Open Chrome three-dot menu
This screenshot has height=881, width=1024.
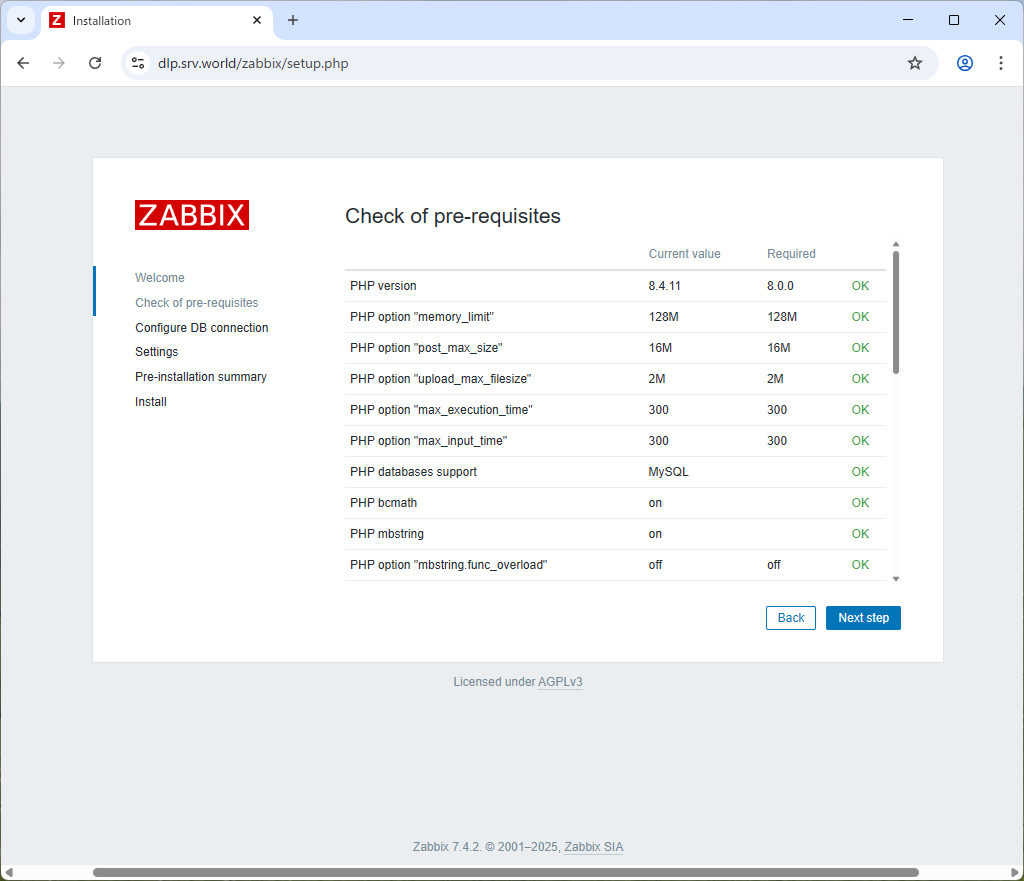(x=1000, y=63)
